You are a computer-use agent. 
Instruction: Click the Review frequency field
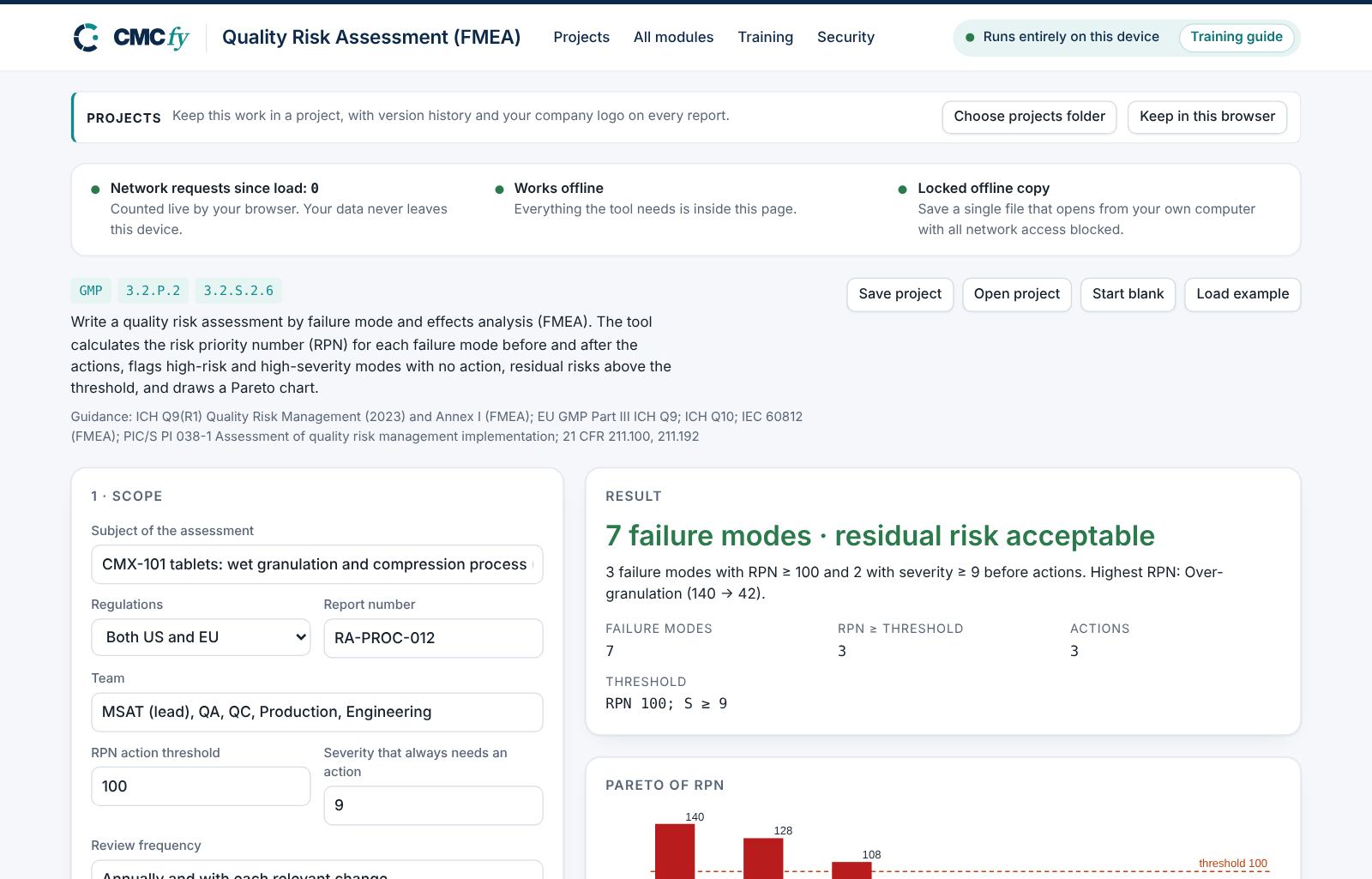pyautogui.click(x=316, y=869)
